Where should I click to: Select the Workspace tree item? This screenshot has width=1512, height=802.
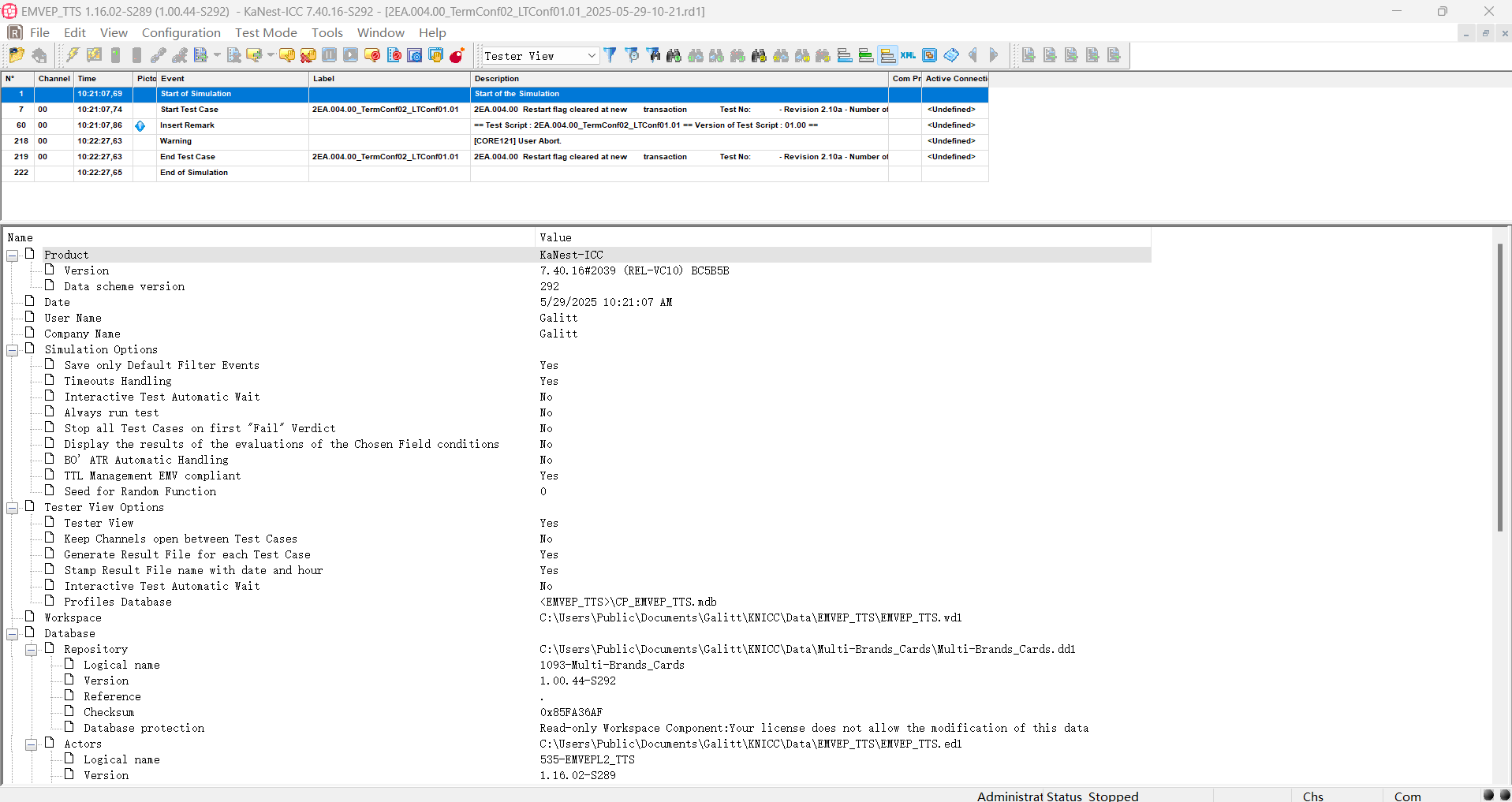tap(73, 617)
